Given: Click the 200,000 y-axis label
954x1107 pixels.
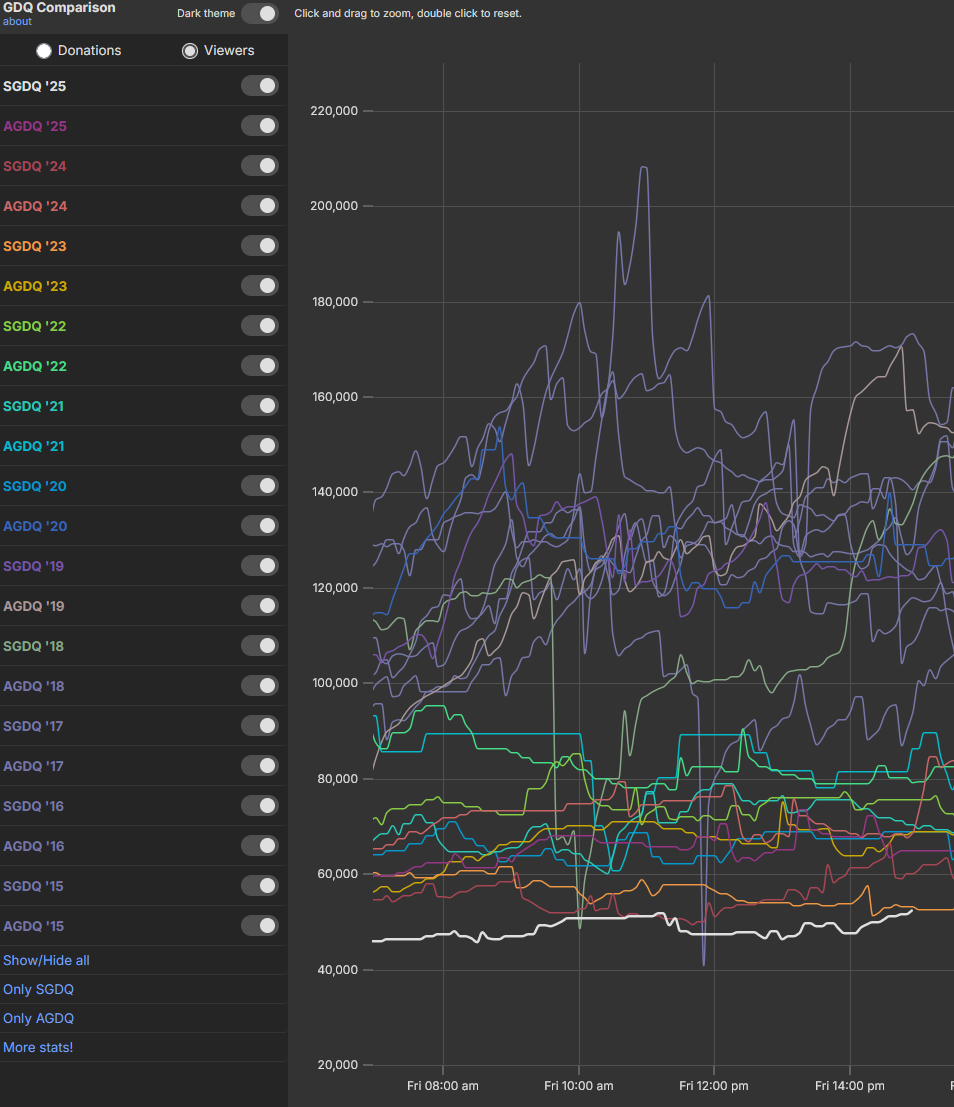Looking at the screenshot, I should click(334, 206).
